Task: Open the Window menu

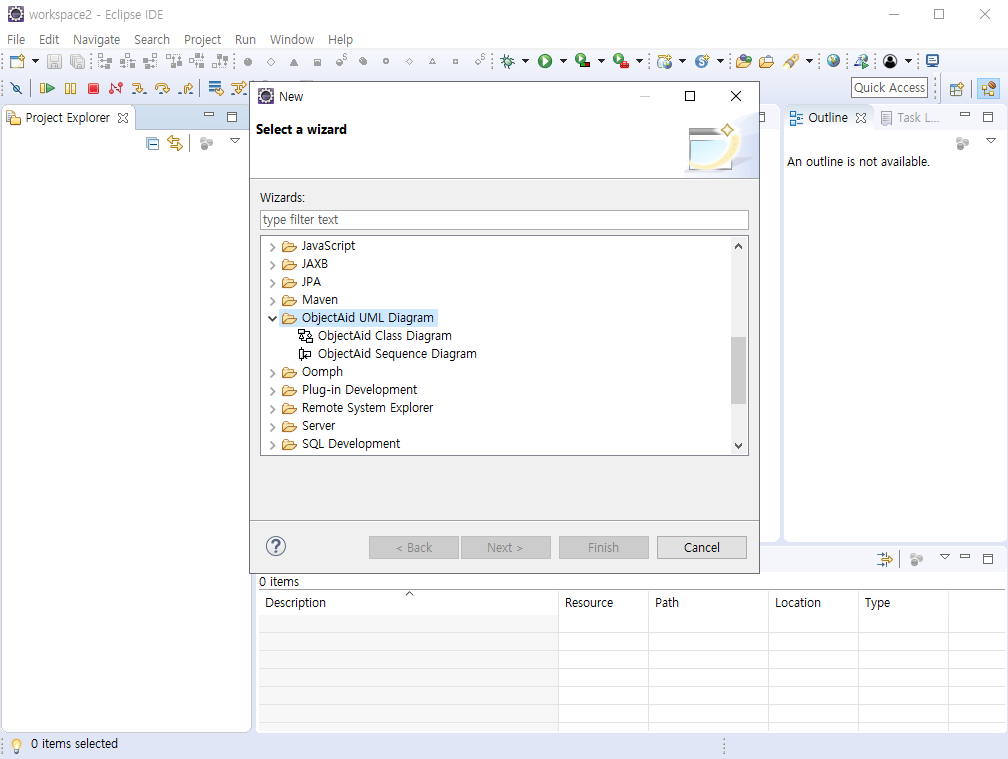Action: click(292, 40)
